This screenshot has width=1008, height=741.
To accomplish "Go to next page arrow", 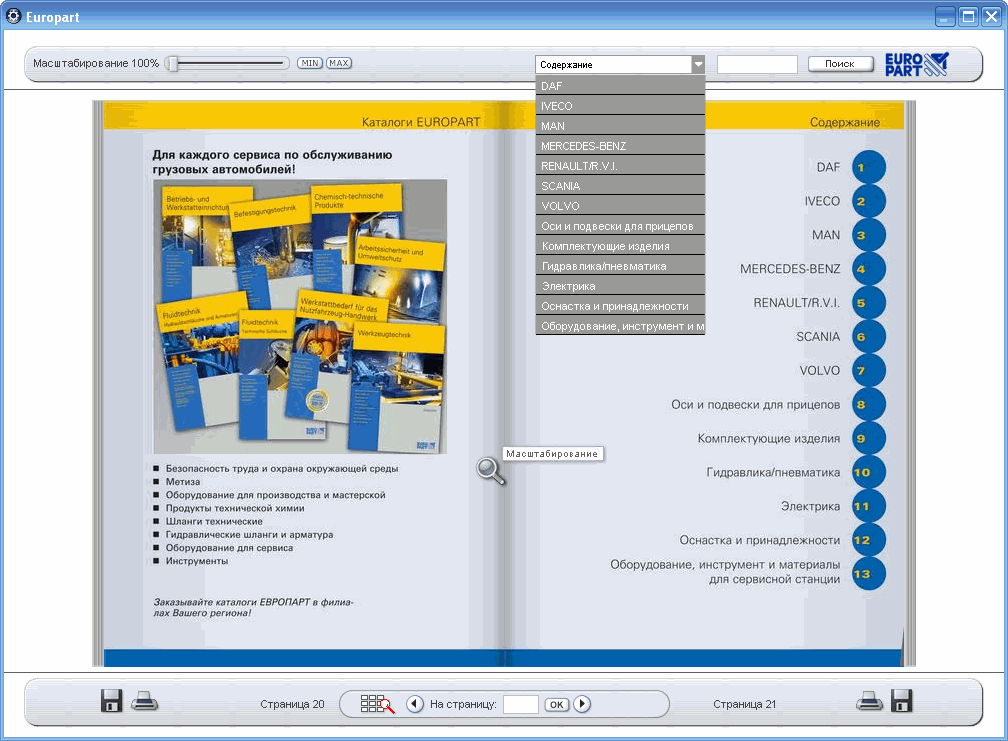I will pos(582,704).
